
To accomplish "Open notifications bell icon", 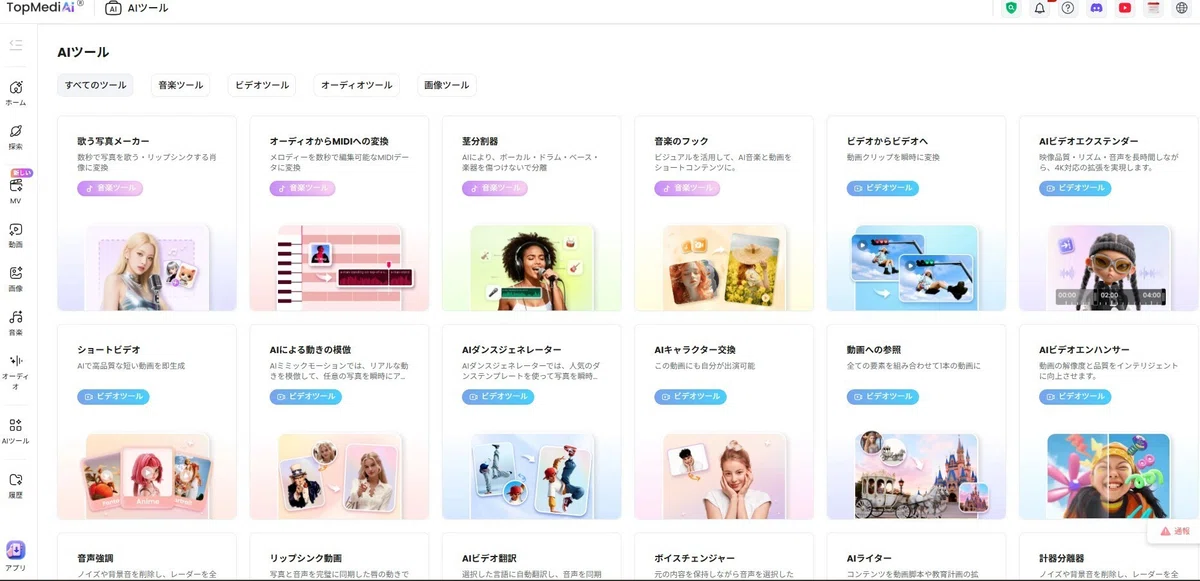I will pos(1040,8).
